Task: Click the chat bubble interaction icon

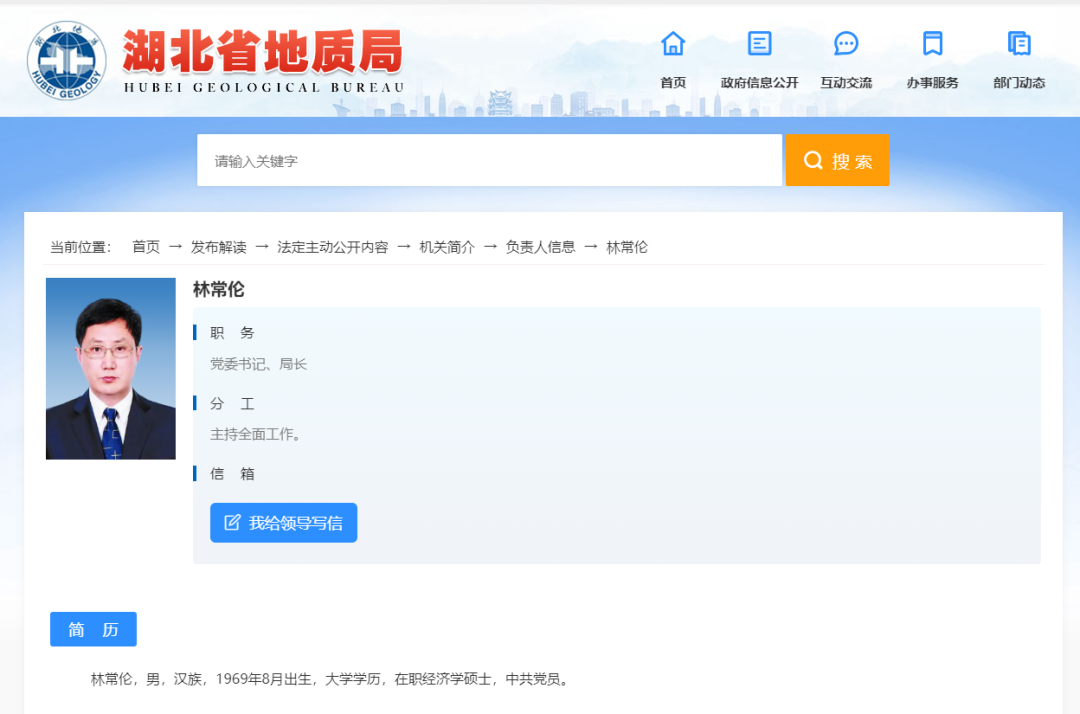Action: point(846,43)
